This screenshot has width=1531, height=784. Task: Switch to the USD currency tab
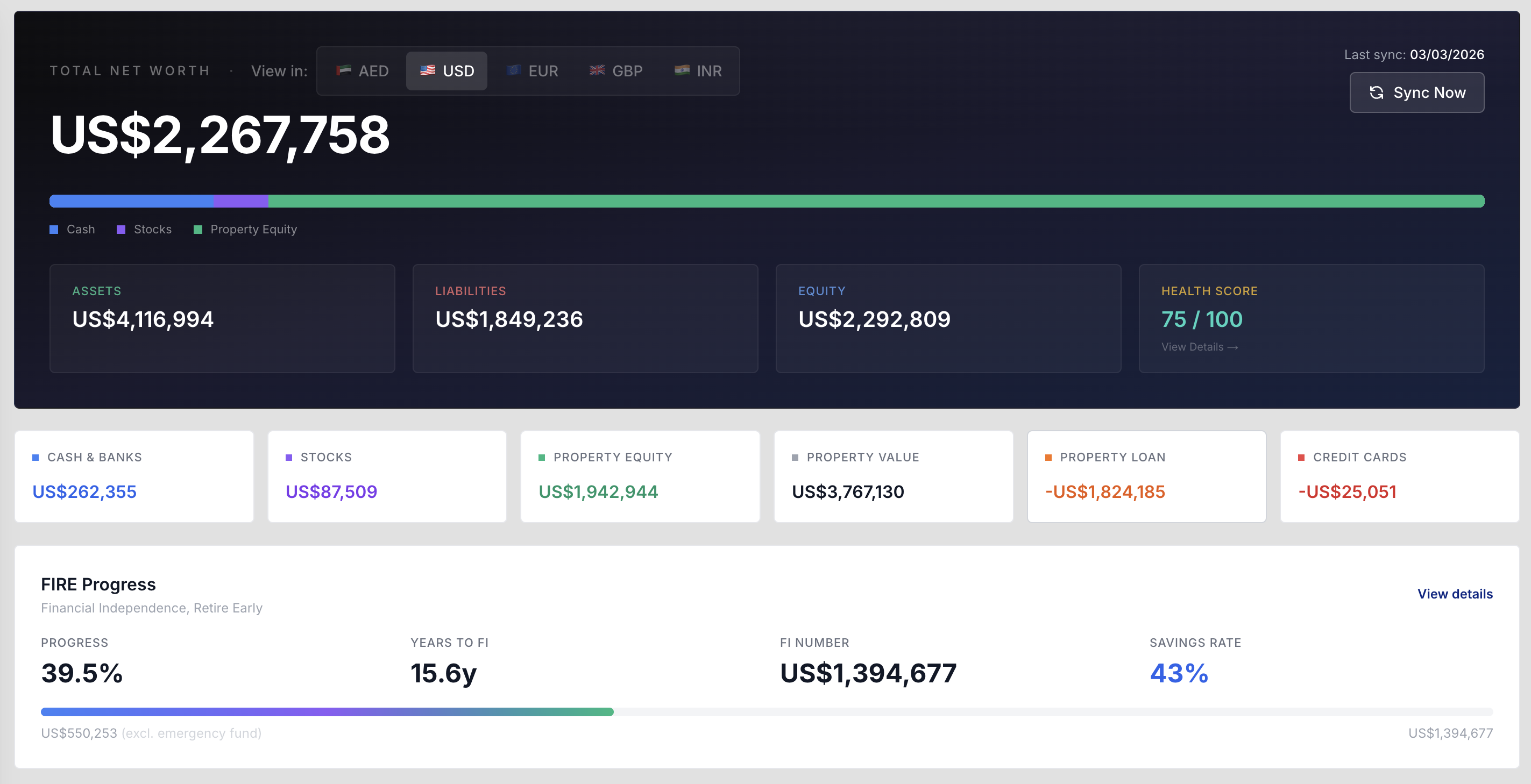(446, 70)
